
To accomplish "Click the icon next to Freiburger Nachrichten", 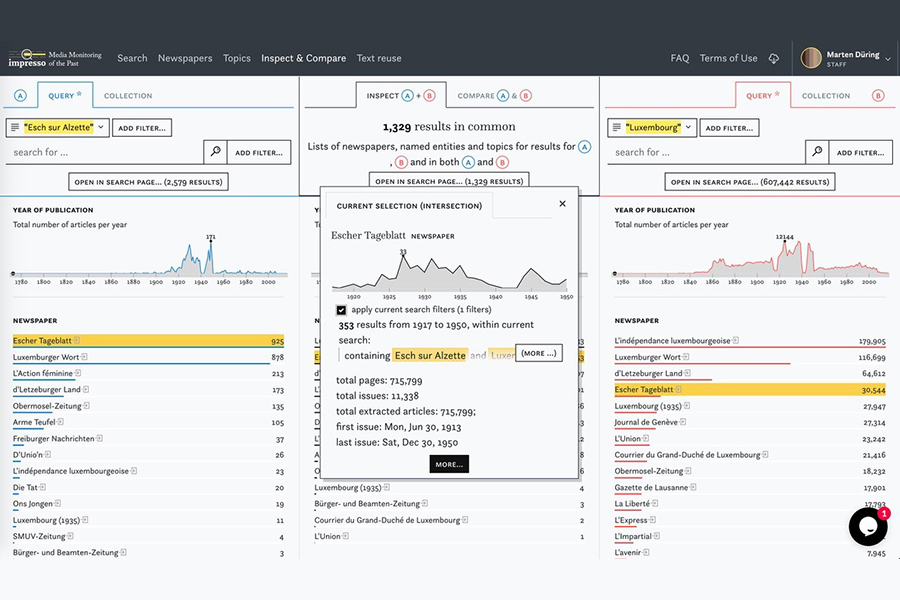I will [99, 438].
